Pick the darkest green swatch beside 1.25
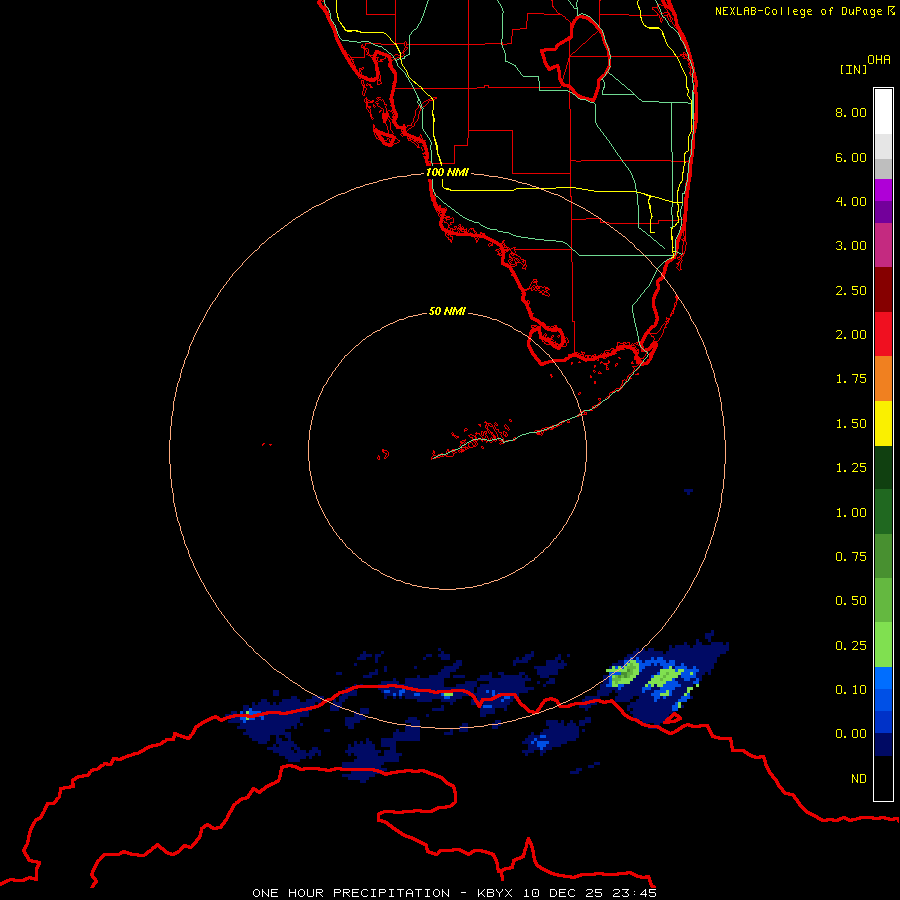Screen dimensions: 900x900 (883, 468)
